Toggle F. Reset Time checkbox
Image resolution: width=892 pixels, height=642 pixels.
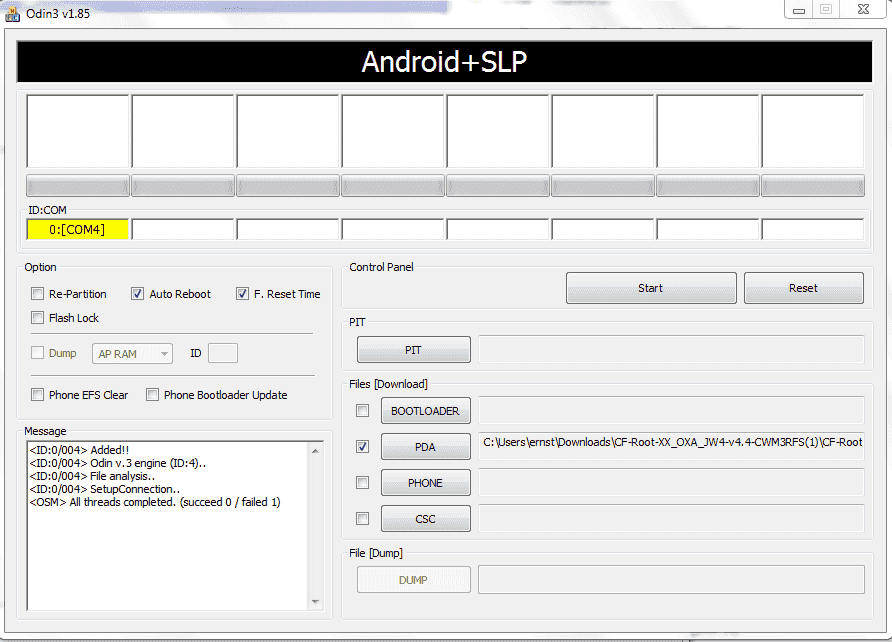click(242, 294)
